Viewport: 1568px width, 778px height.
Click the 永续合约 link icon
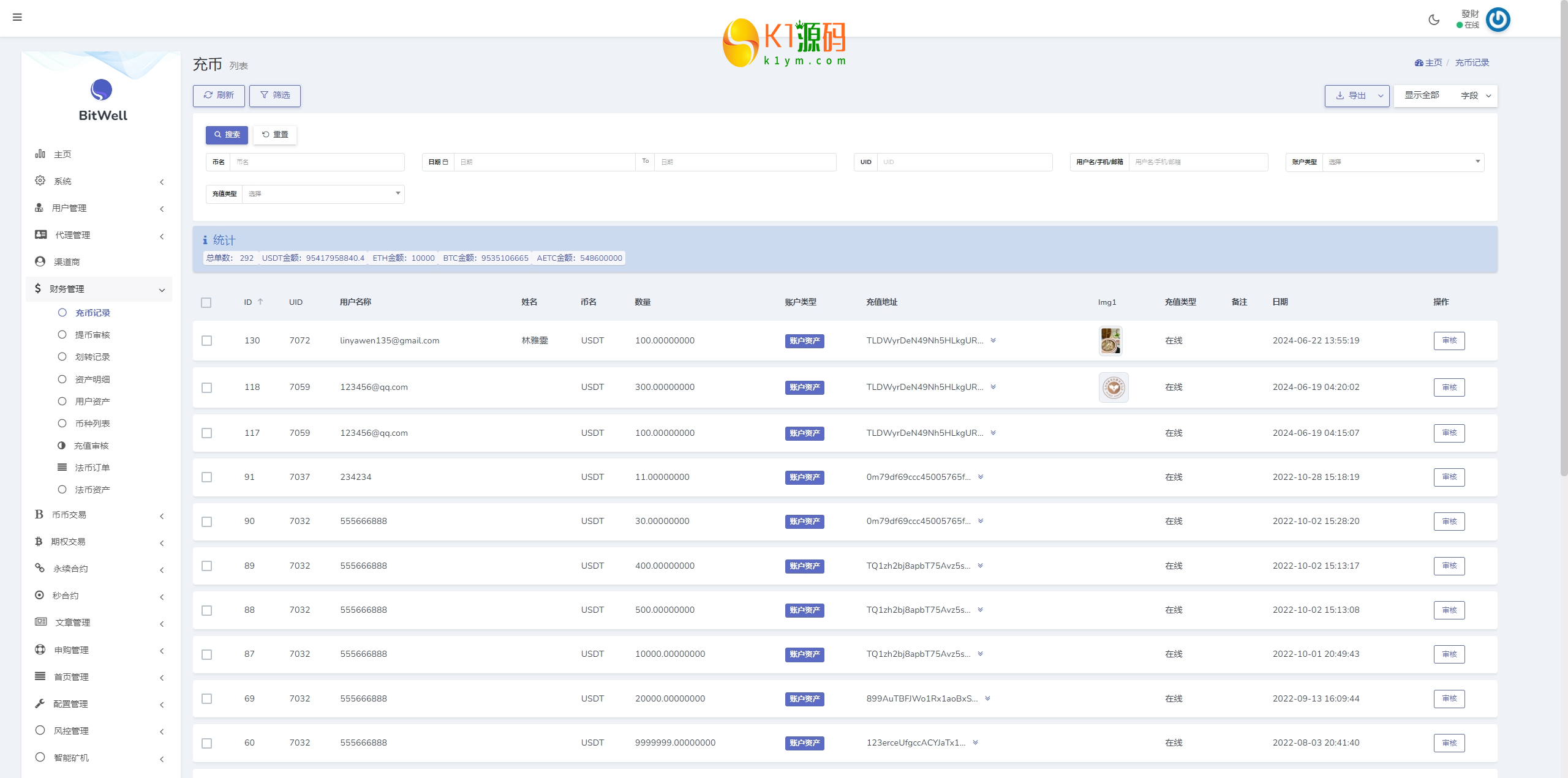tap(40, 568)
